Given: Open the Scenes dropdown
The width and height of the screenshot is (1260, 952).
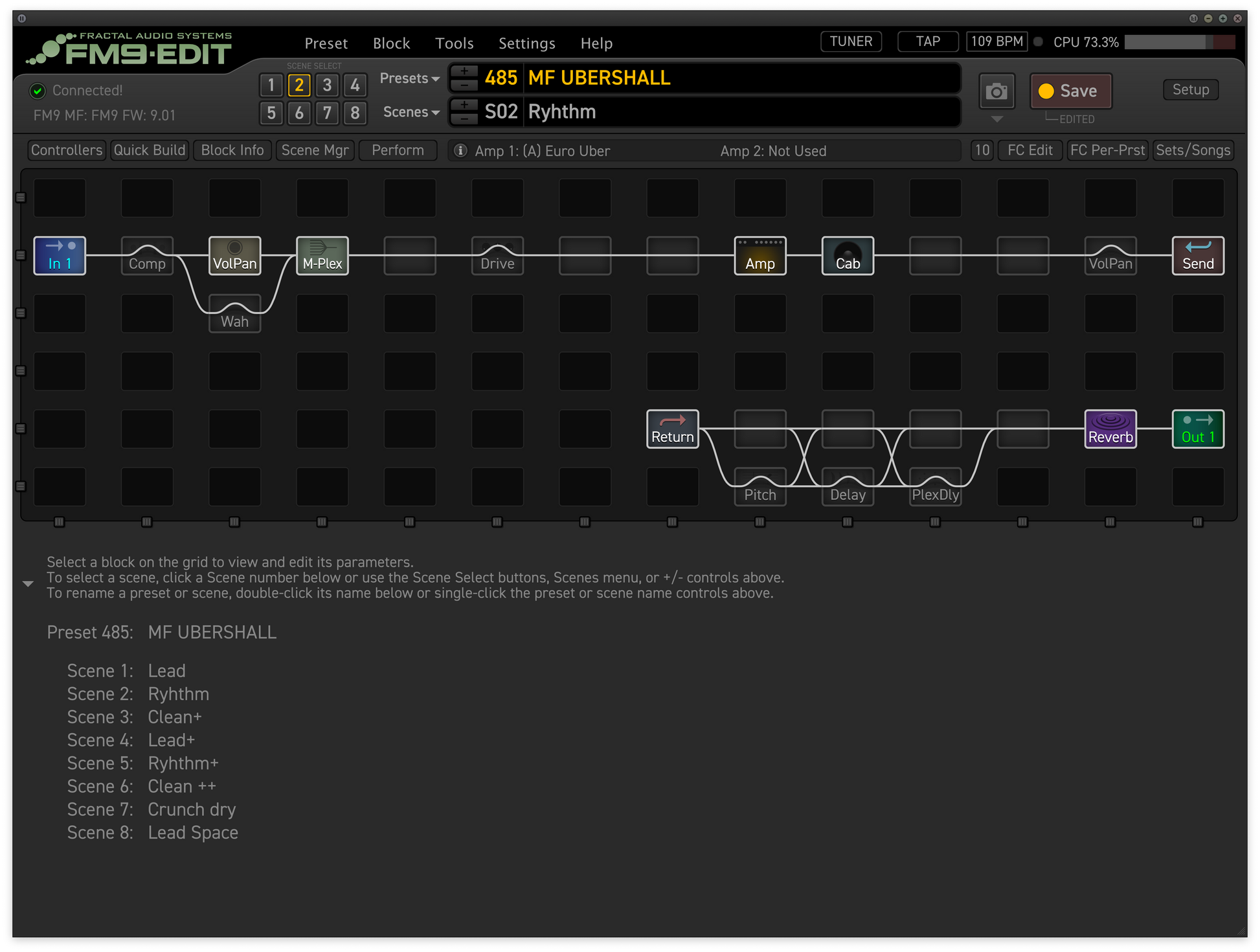Looking at the screenshot, I should coord(411,112).
